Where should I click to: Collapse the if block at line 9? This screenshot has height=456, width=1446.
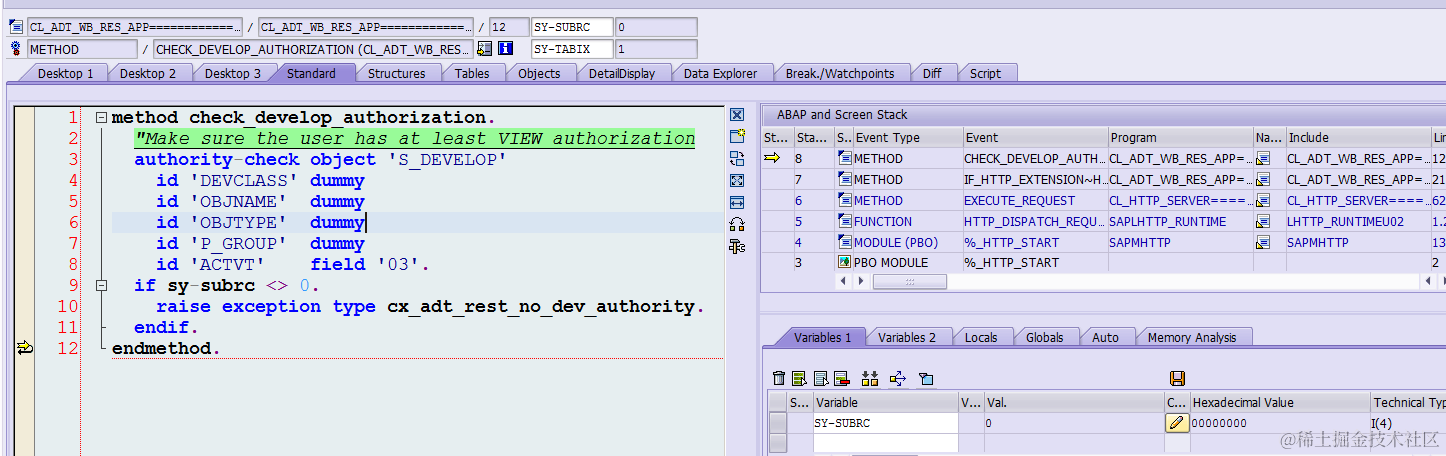pos(101,286)
